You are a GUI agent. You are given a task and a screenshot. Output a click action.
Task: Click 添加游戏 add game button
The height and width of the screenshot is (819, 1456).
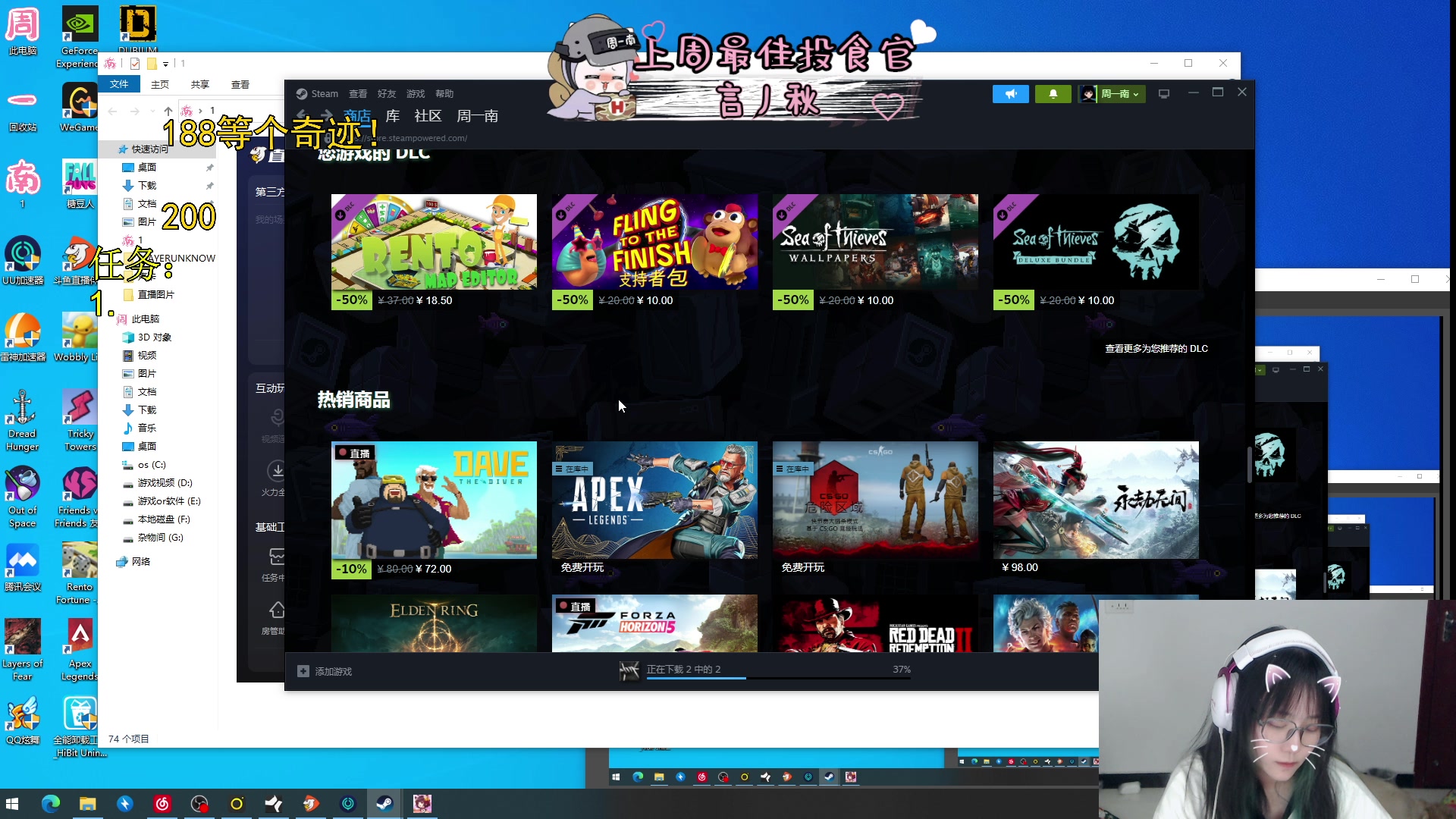(325, 672)
